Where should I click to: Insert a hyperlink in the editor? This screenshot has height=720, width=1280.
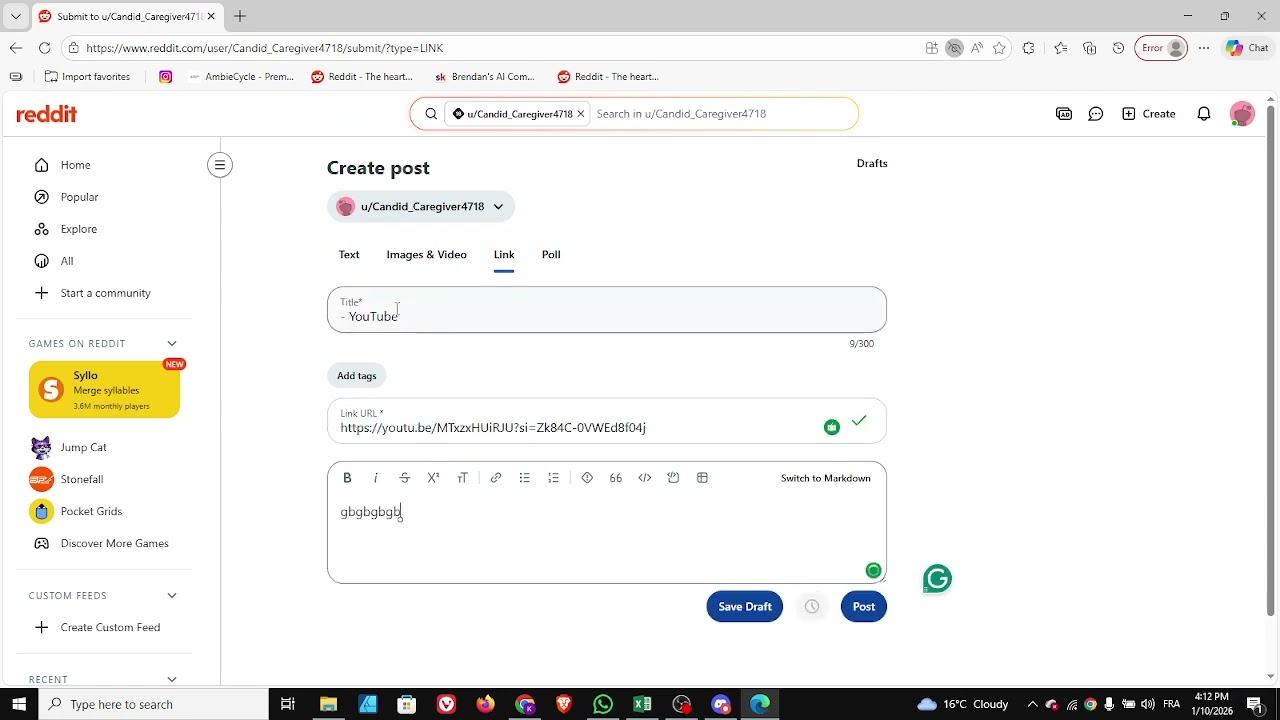496,478
